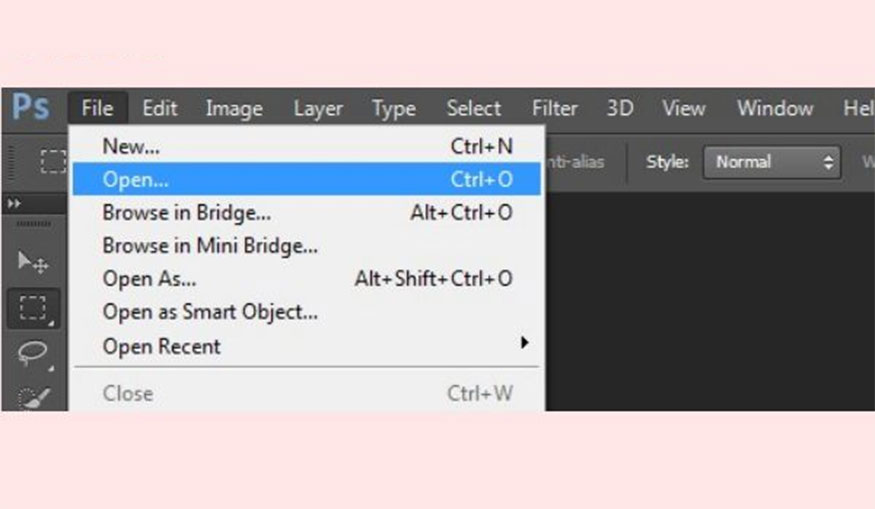The width and height of the screenshot is (875, 509).
Task: Select the Rectangular Marquee tool in toolbox
Action: (x=33, y=308)
